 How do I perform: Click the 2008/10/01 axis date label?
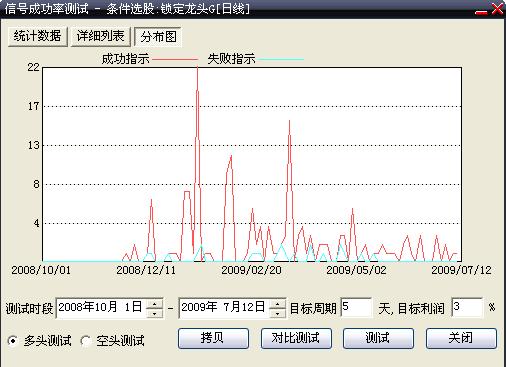41,270
